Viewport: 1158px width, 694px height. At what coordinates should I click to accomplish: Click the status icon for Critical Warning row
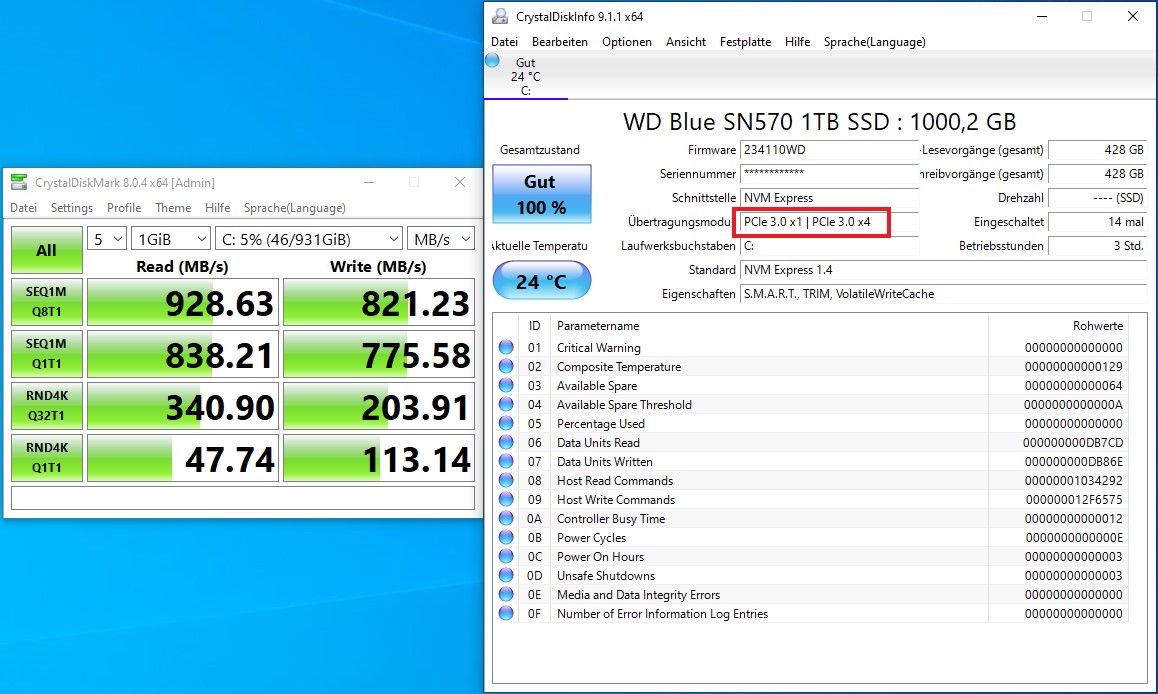click(506, 347)
